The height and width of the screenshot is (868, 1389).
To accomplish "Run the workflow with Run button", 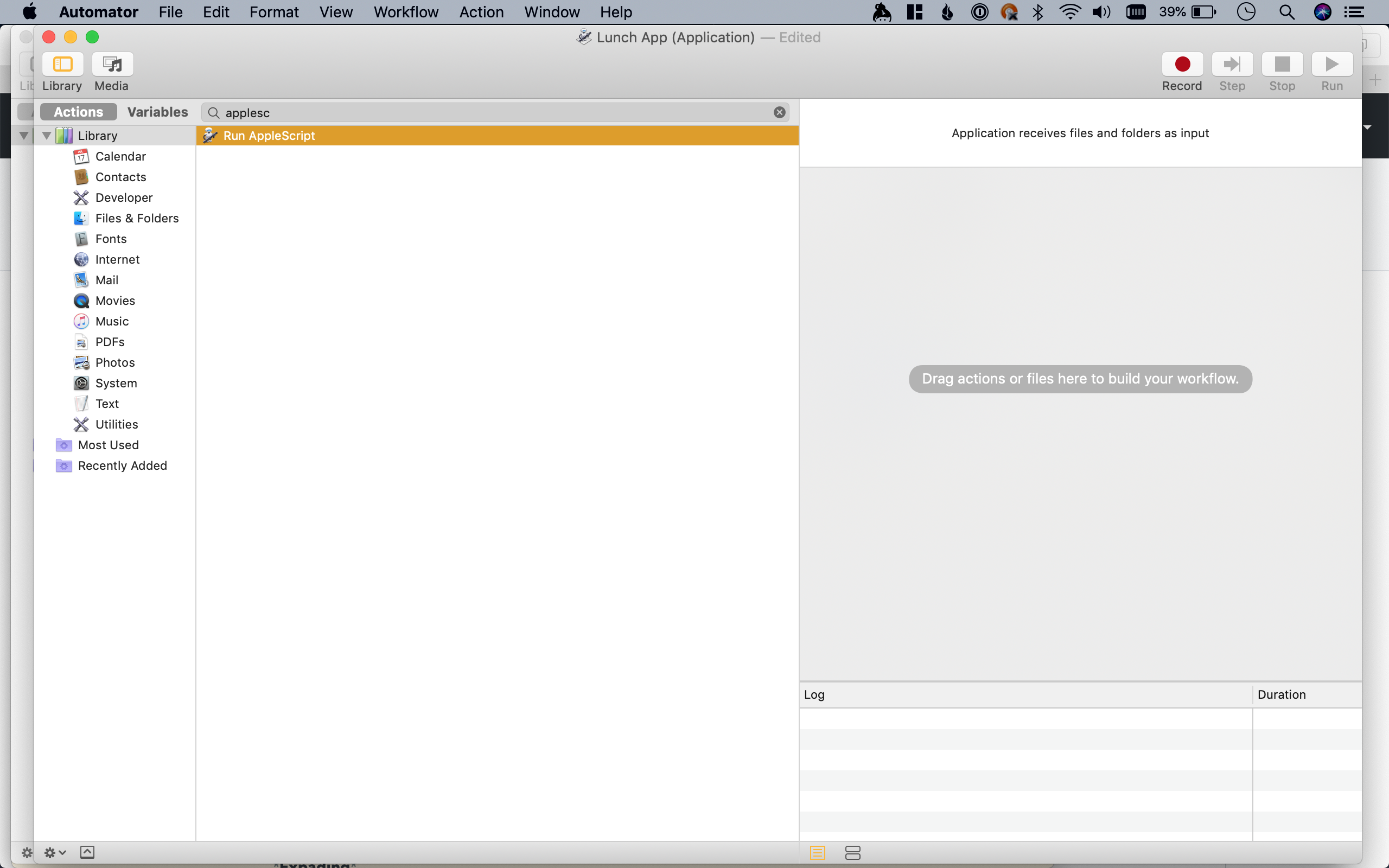I will 1331,65.
